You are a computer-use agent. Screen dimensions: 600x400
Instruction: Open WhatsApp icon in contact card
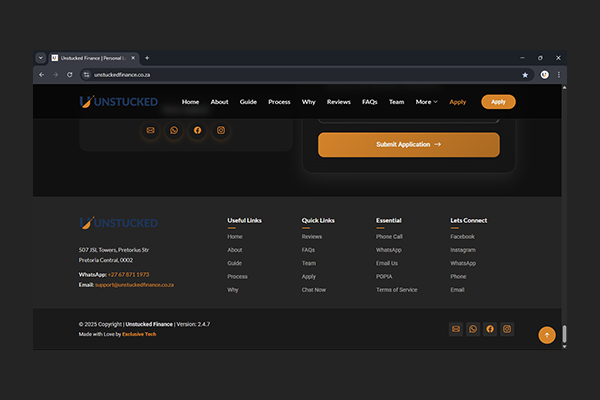pos(174,131)
